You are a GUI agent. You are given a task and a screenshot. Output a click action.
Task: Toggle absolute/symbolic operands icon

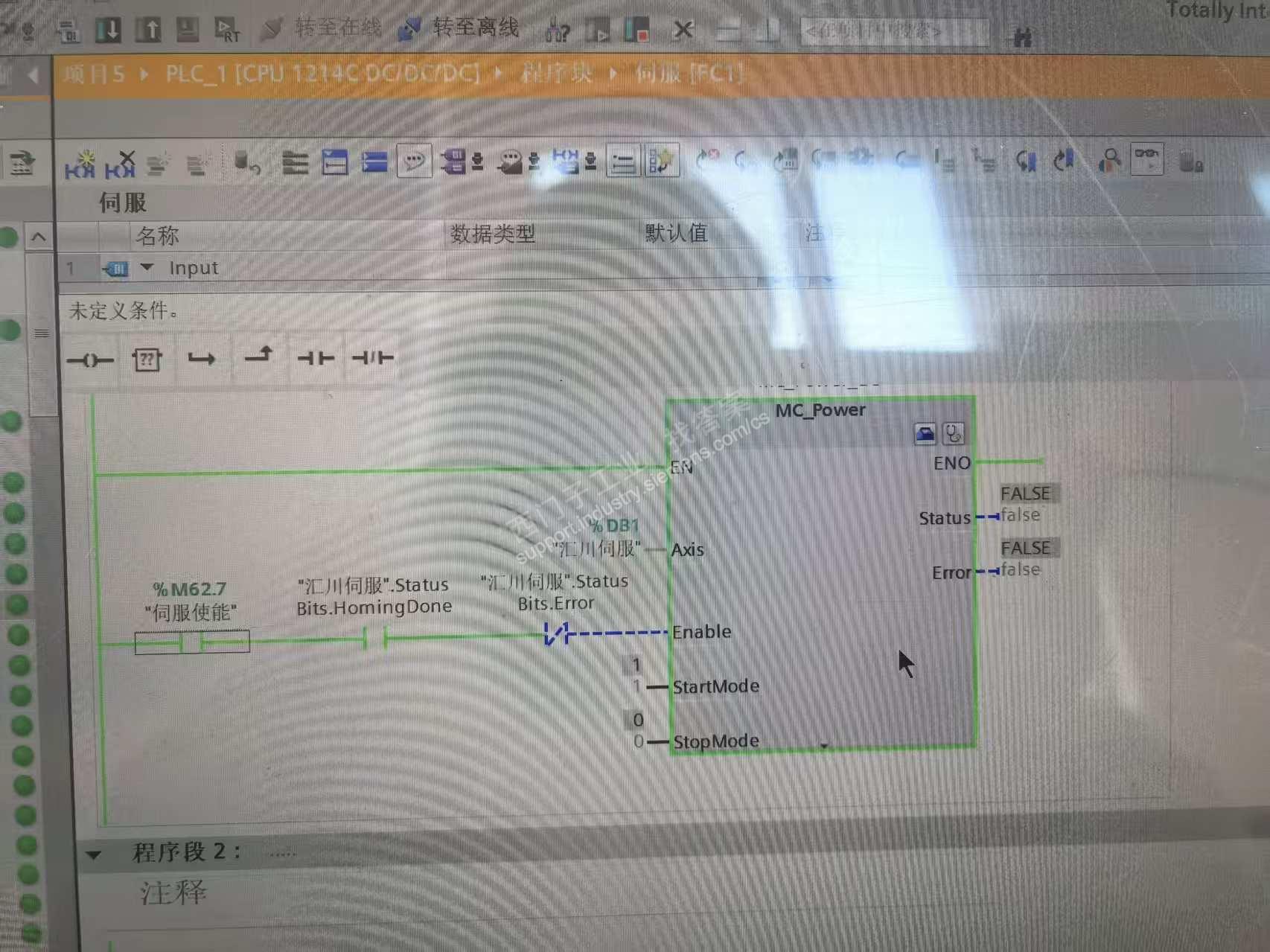[462, 161]
